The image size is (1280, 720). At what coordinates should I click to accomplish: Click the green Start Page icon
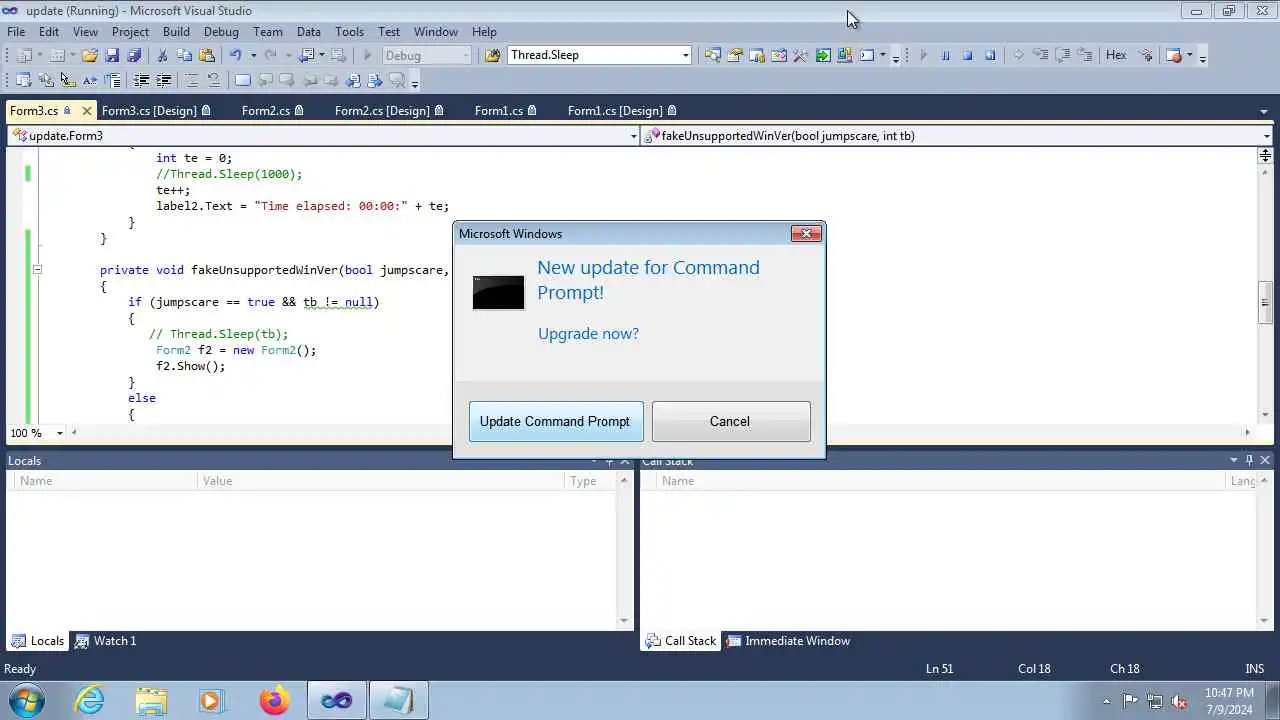tap(822, 56)
